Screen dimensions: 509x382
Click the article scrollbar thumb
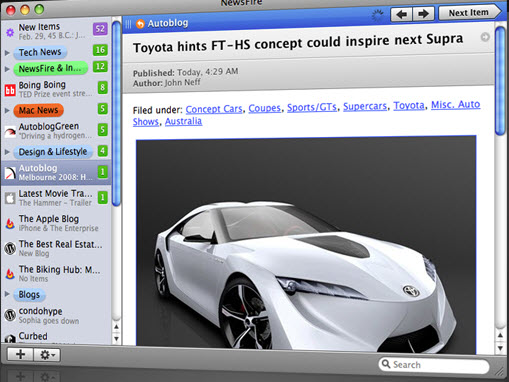(500, 81)
